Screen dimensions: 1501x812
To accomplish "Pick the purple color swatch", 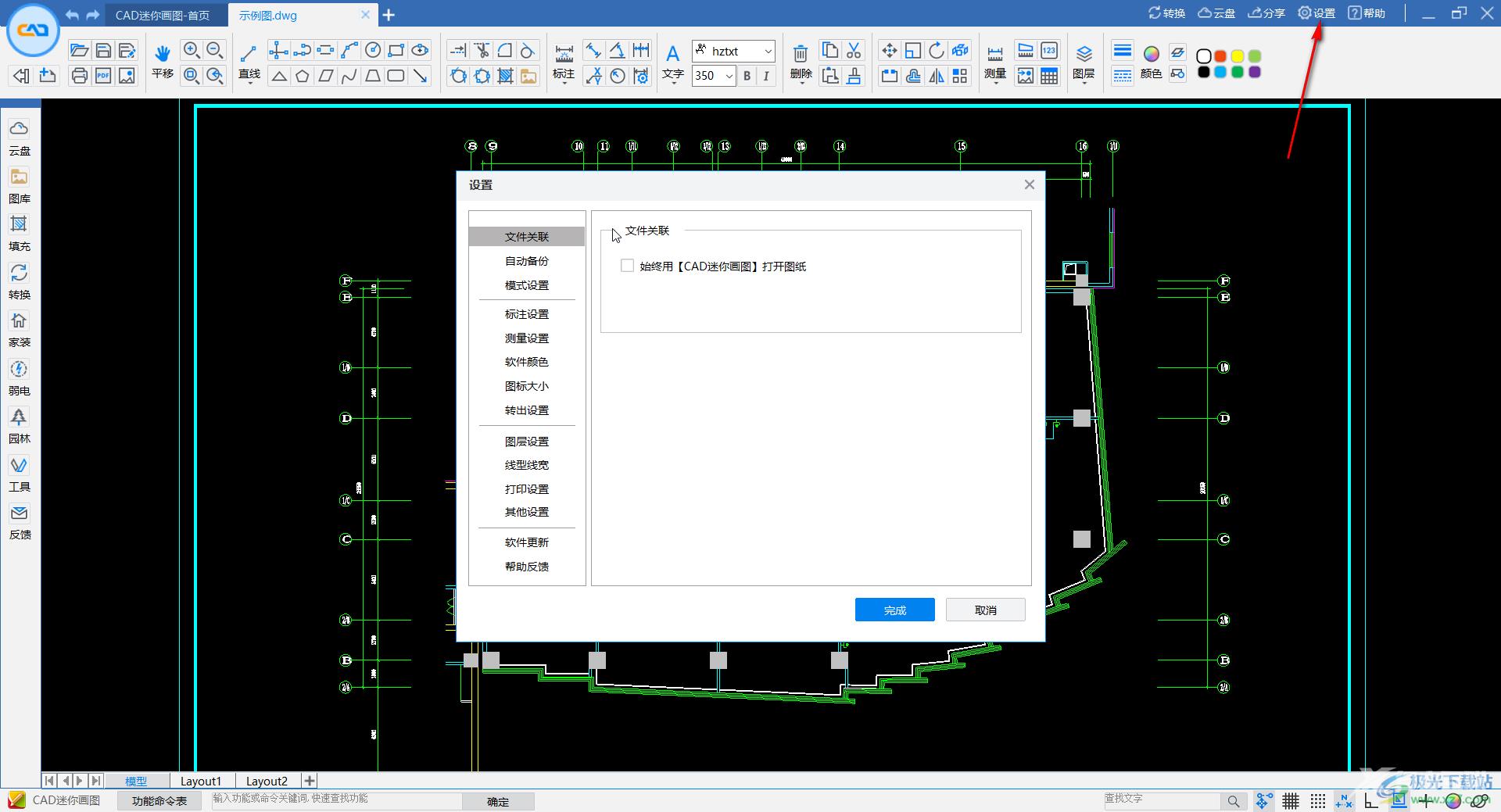I will click(x=1255, y=72).
